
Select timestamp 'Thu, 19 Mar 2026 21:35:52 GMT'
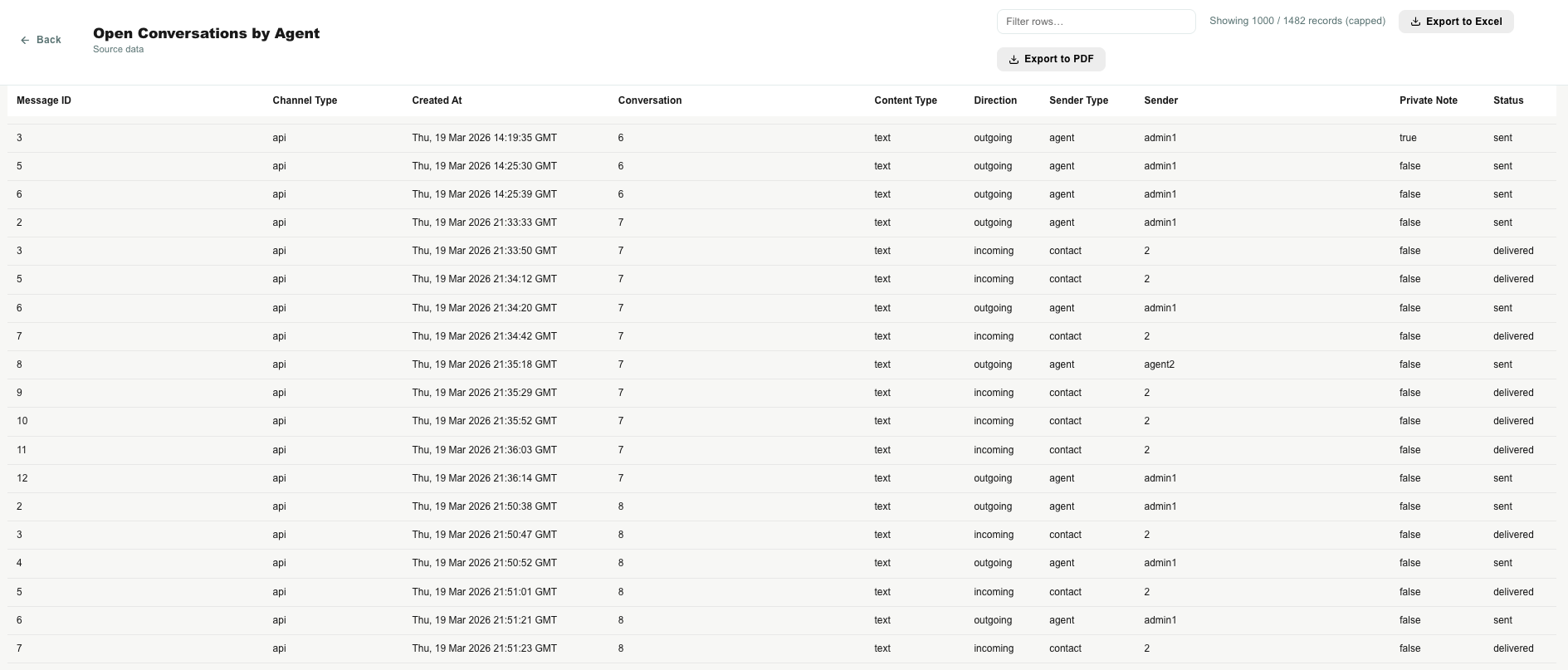click(484, 421)
